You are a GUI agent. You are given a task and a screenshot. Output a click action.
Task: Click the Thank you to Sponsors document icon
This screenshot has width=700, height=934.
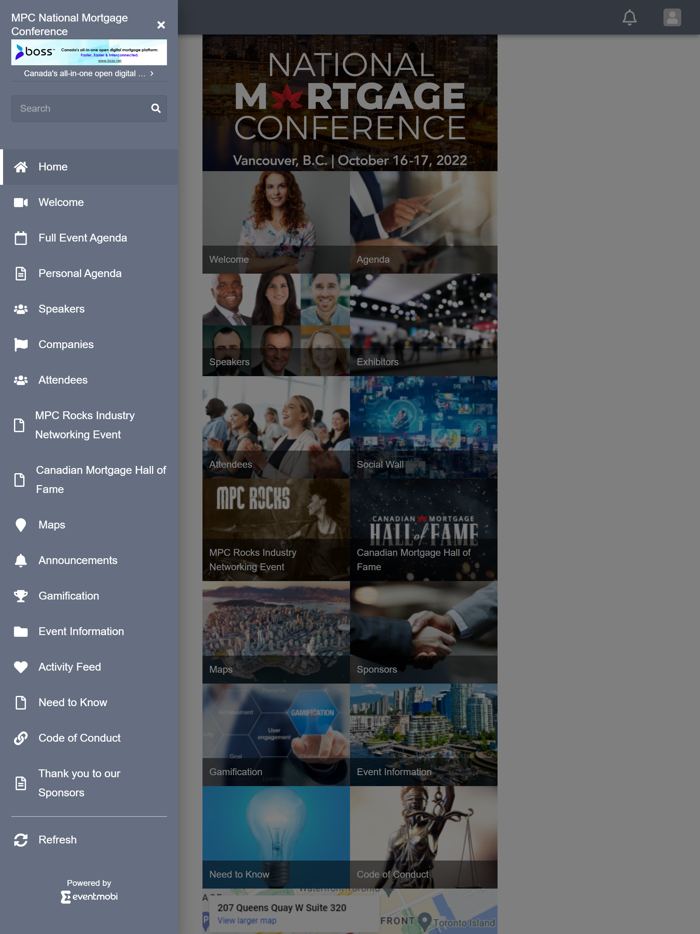coord(21,783)
